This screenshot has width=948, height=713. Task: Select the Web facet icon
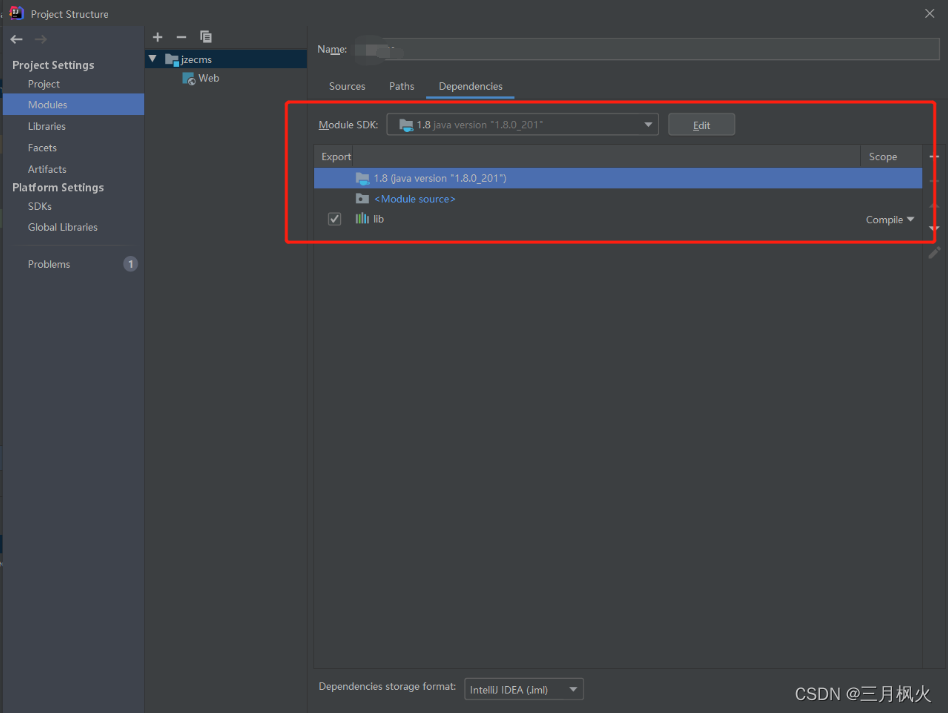tap(189, 78)
